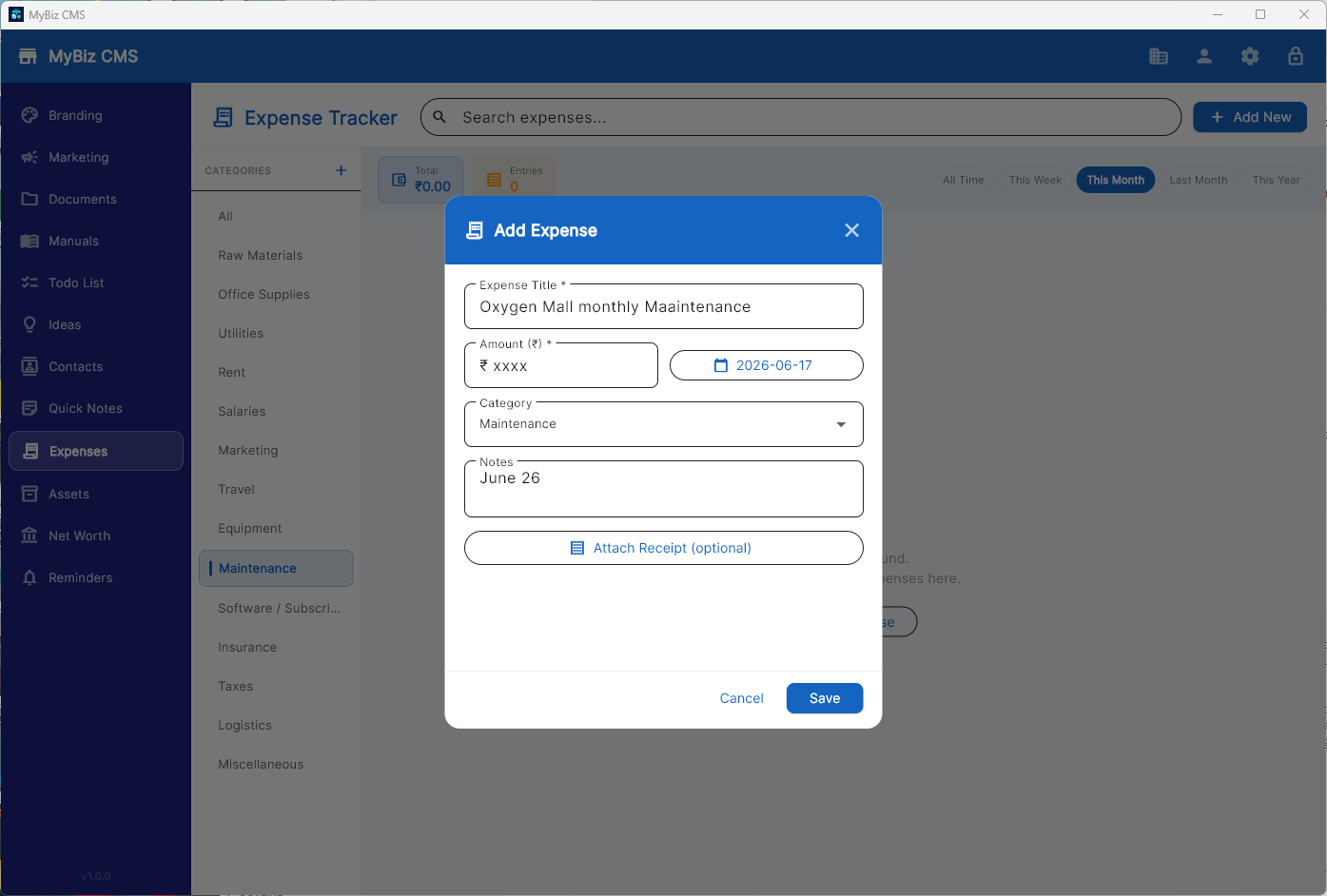
Task: Select the This Month filter
Action: tap(1116, 180)
